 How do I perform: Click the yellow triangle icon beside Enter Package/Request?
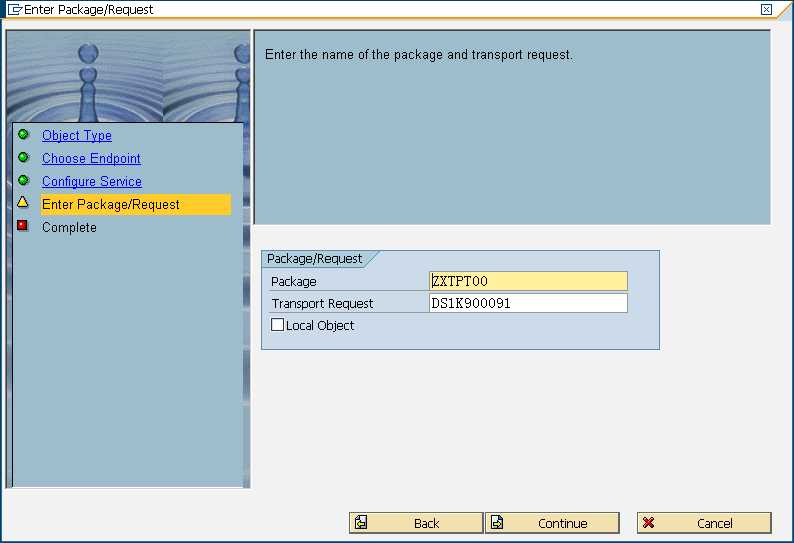pyautogui.click(x=23, y=203)
